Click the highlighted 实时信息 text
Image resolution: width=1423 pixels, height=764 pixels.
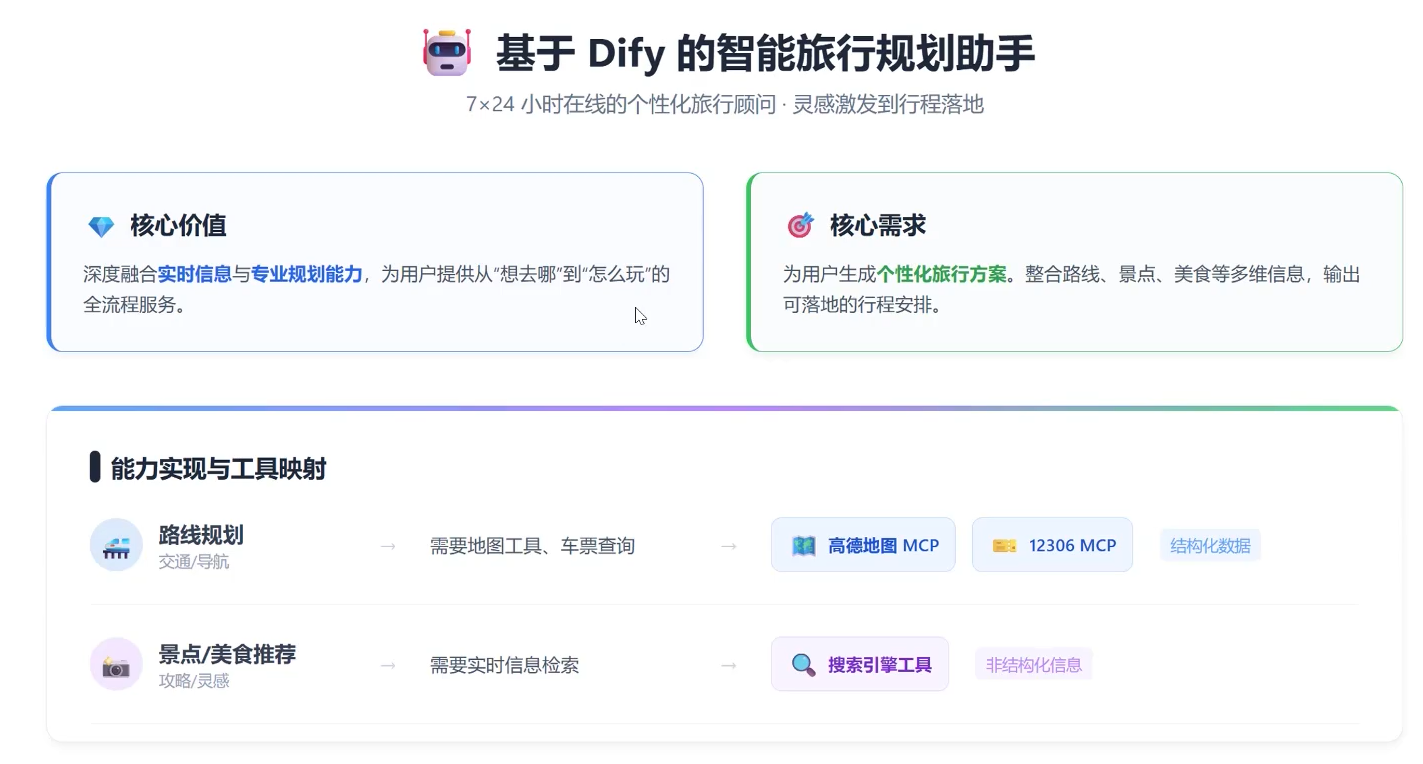[x=195, y=274]
